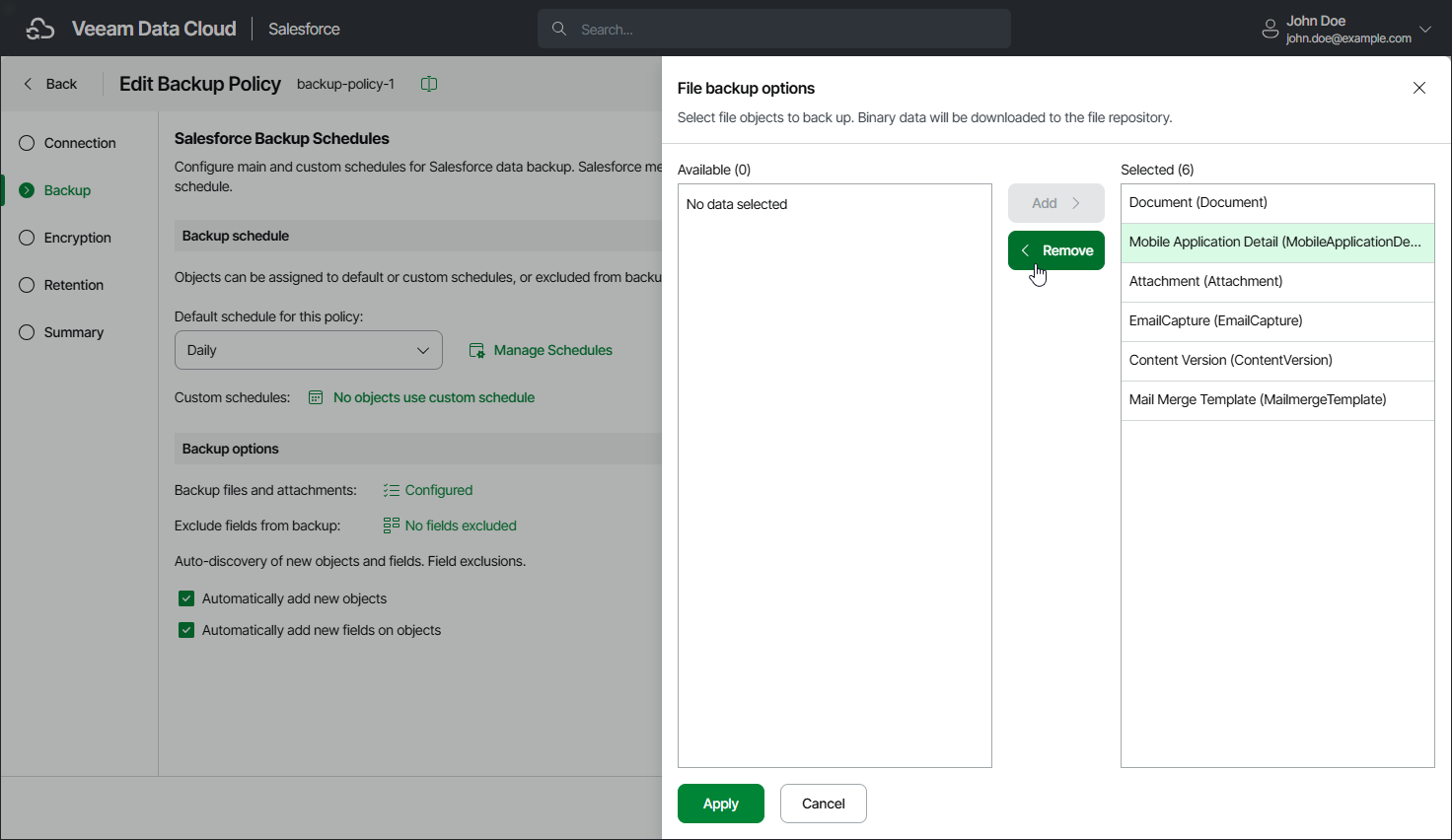The width and height of the screenshot is (1452, 840).
Task: Go to the Retention step
Action: 61,285
